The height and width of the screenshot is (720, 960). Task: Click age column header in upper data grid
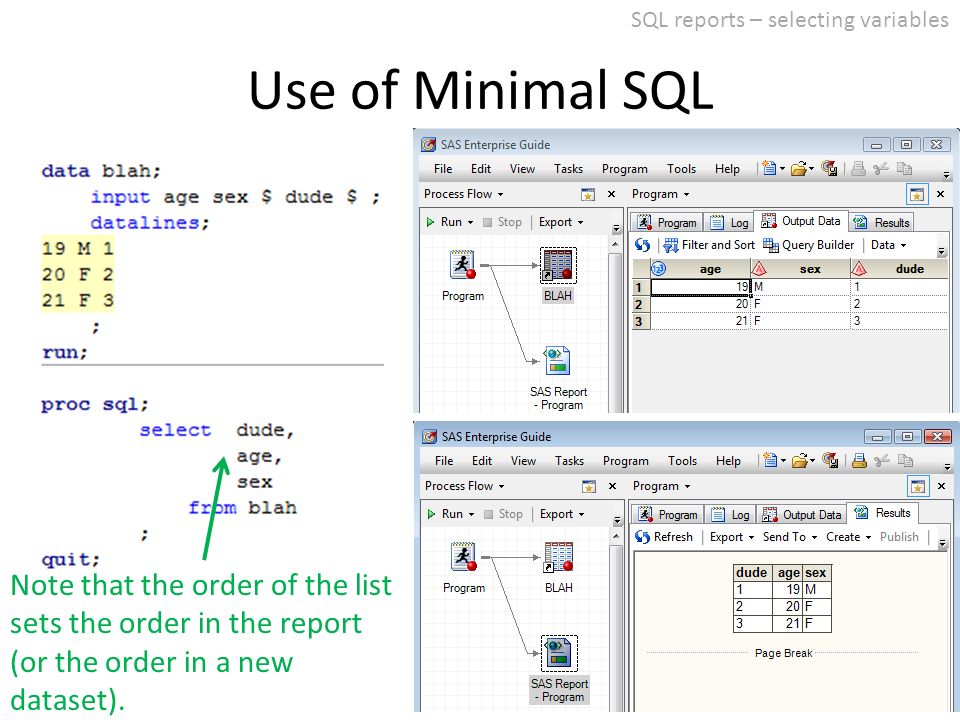(700, 269)
